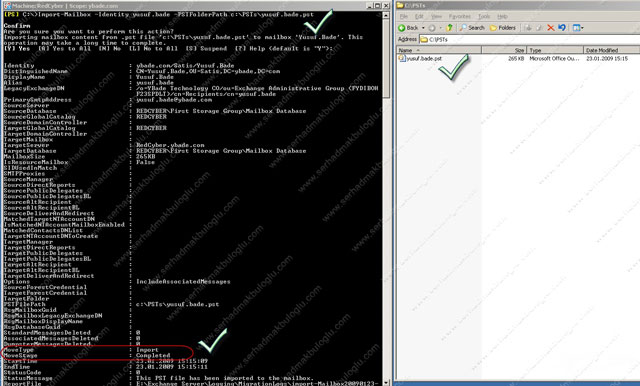Click the C:\PSTs address bar
The width and height of the screenshot is (640, 386).
(x=529, y=39)
